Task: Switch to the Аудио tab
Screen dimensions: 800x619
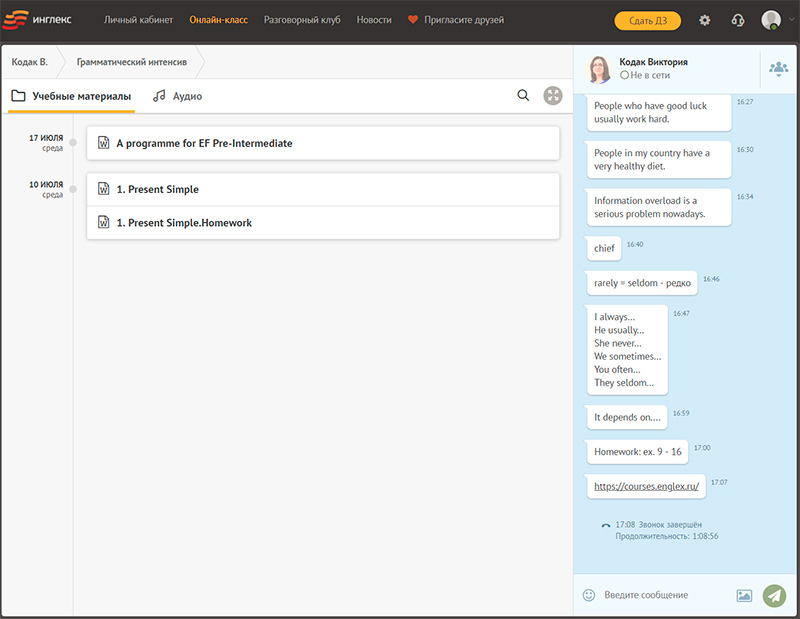Action: (177, 96)
